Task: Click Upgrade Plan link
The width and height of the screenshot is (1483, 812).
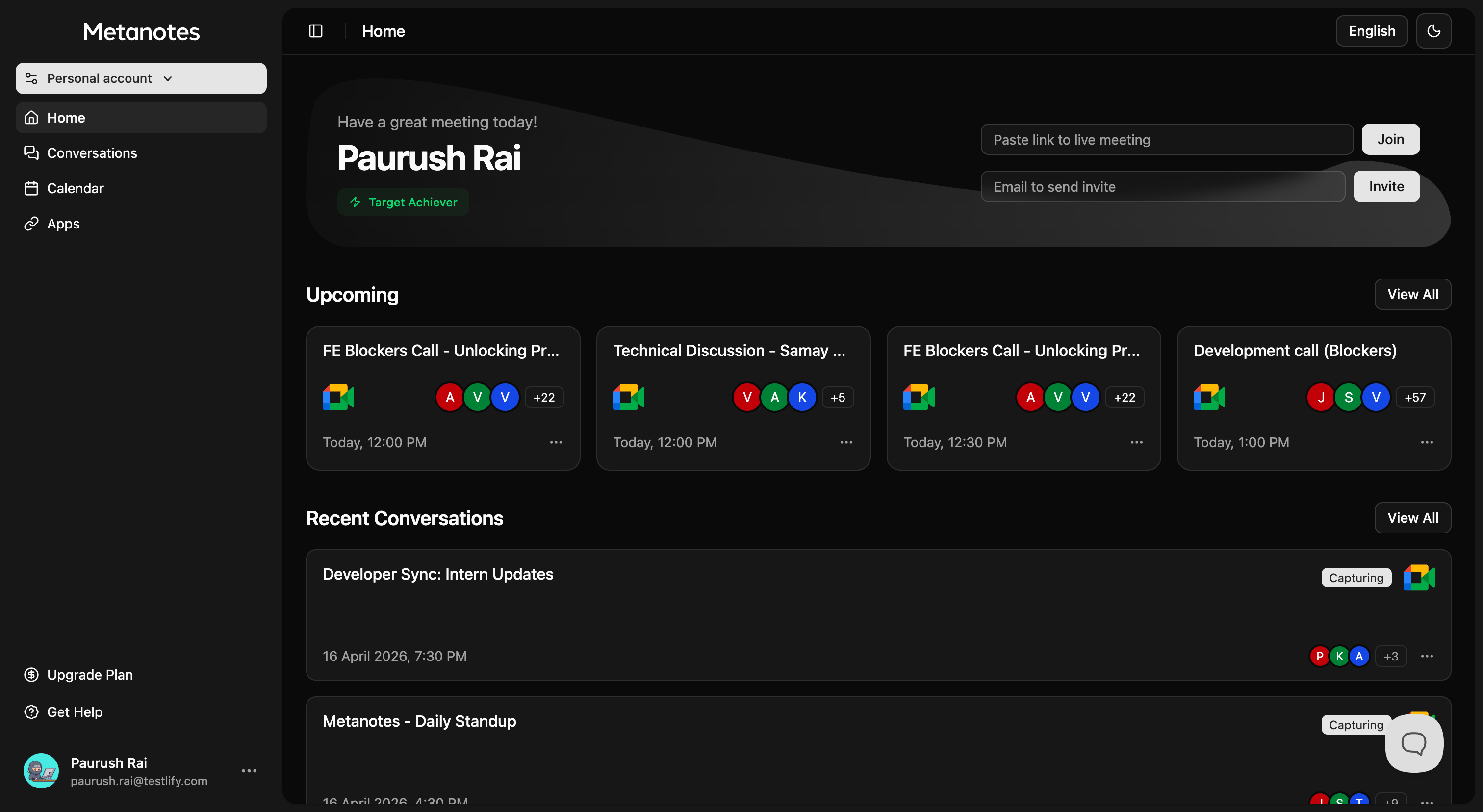Action: point(90,675)
